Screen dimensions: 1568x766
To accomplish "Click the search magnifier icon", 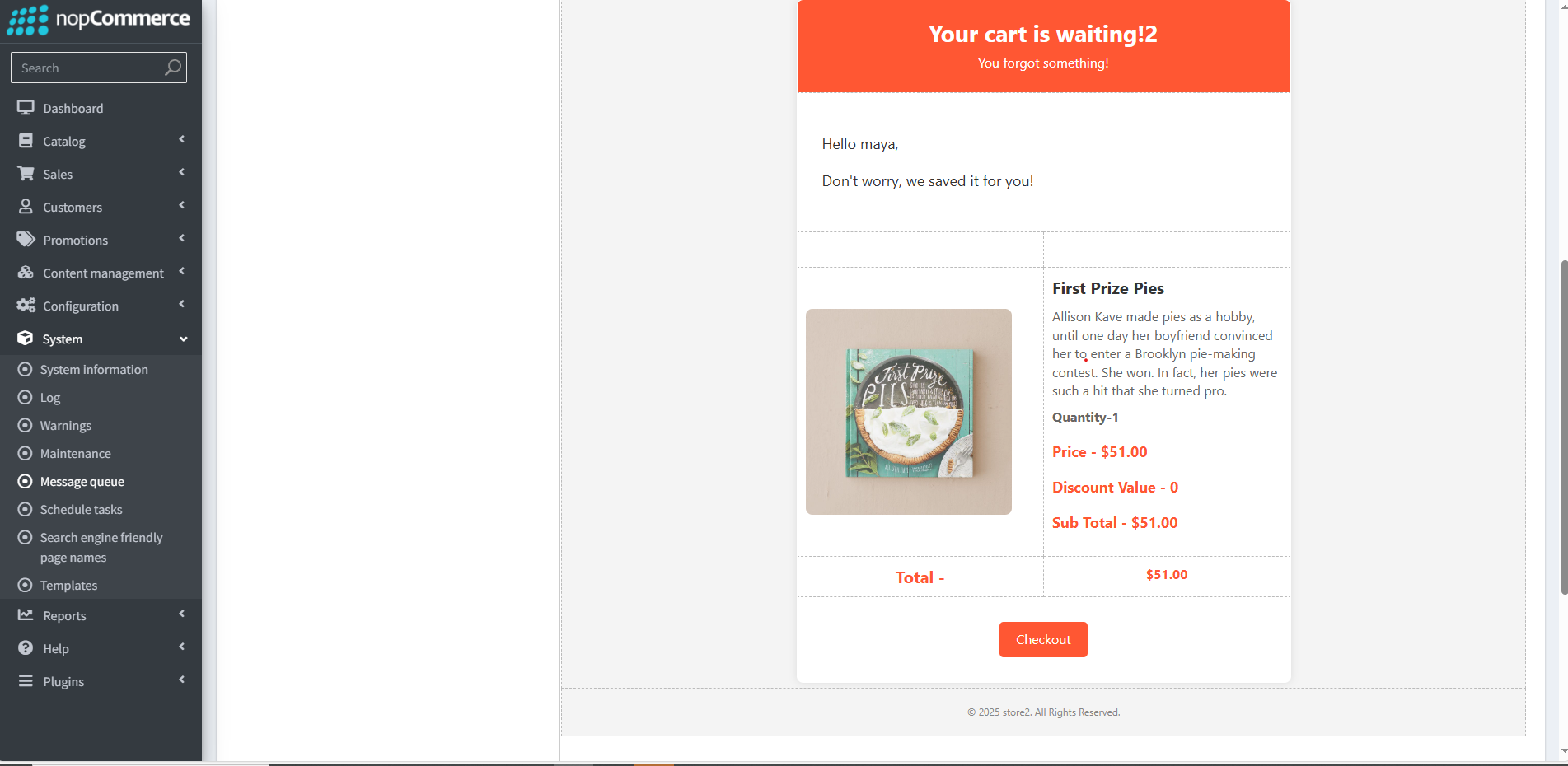I will tap(172, 68).
